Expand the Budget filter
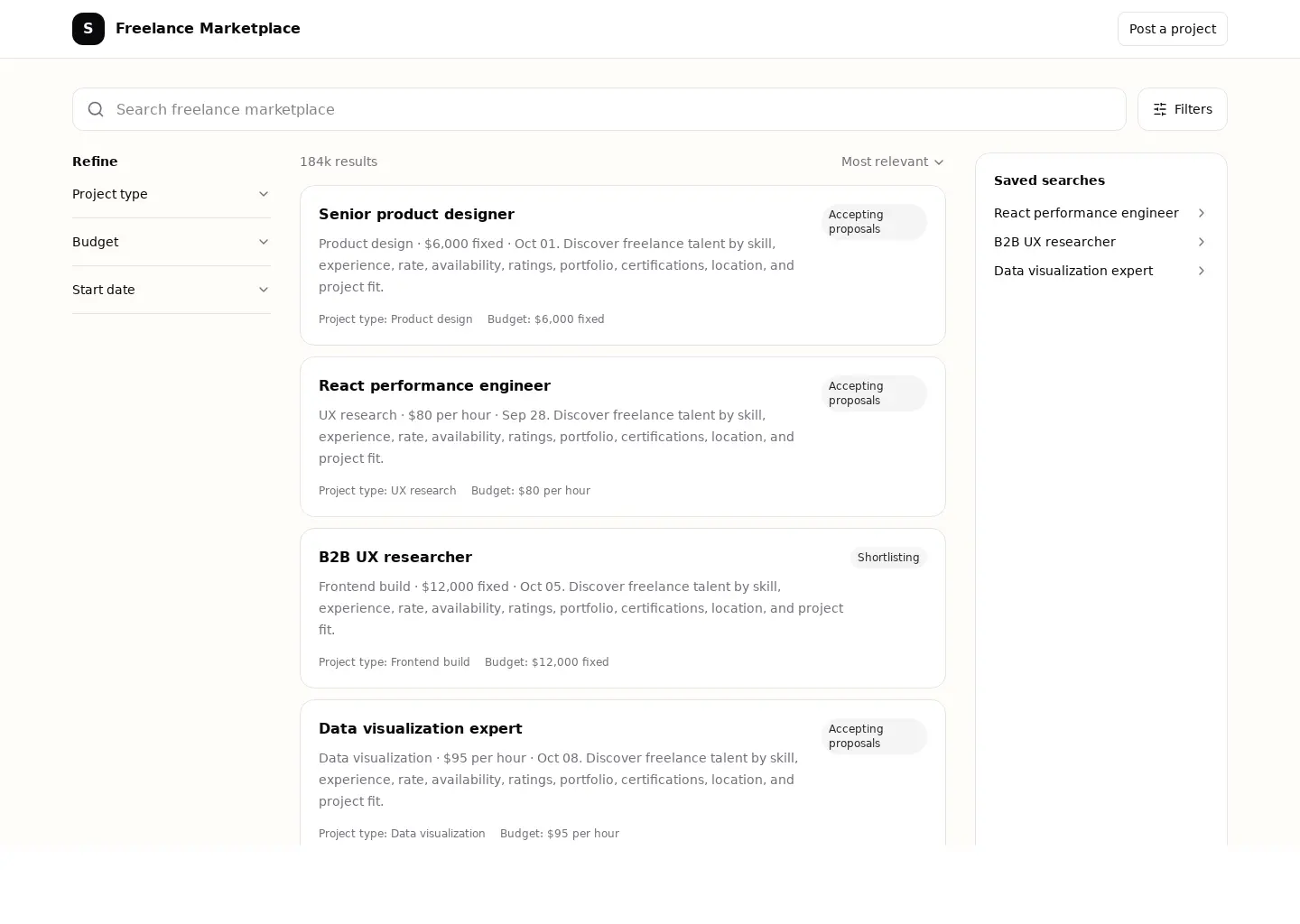The image size is (1300, 924). click(x=172, y=242)
